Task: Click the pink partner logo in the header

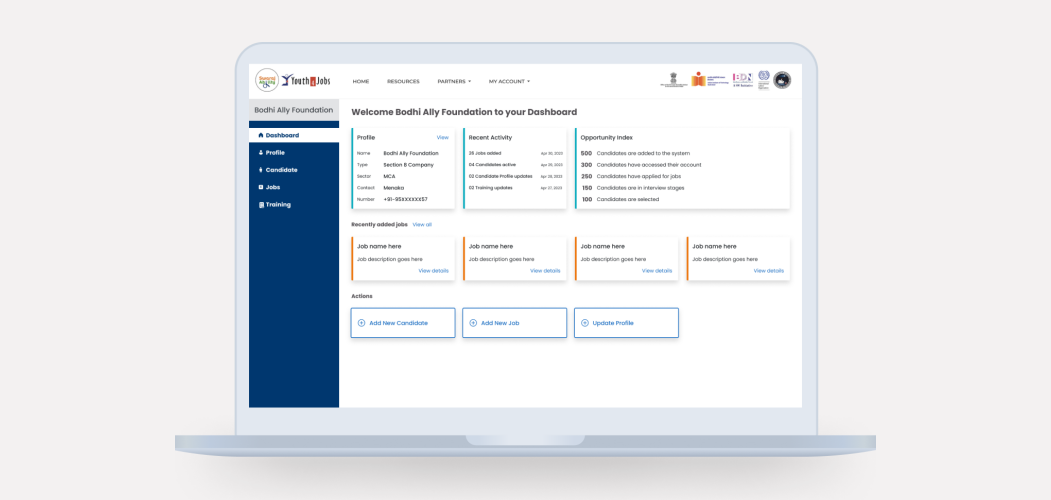Action: click(742, 80)
